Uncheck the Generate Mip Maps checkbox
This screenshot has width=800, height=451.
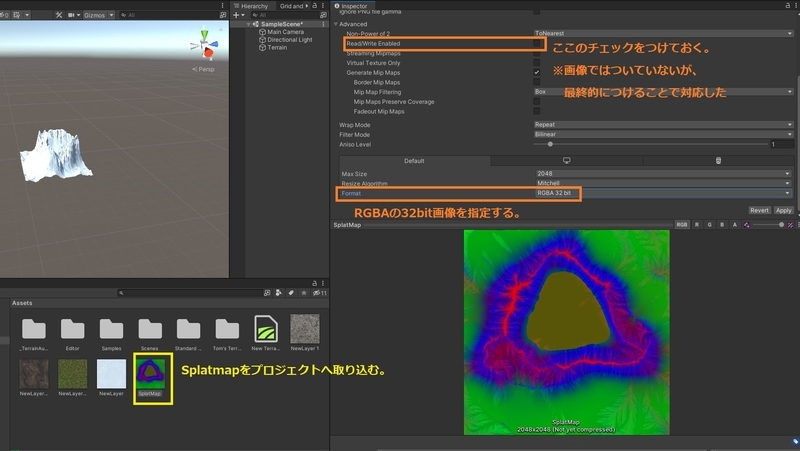537,72
